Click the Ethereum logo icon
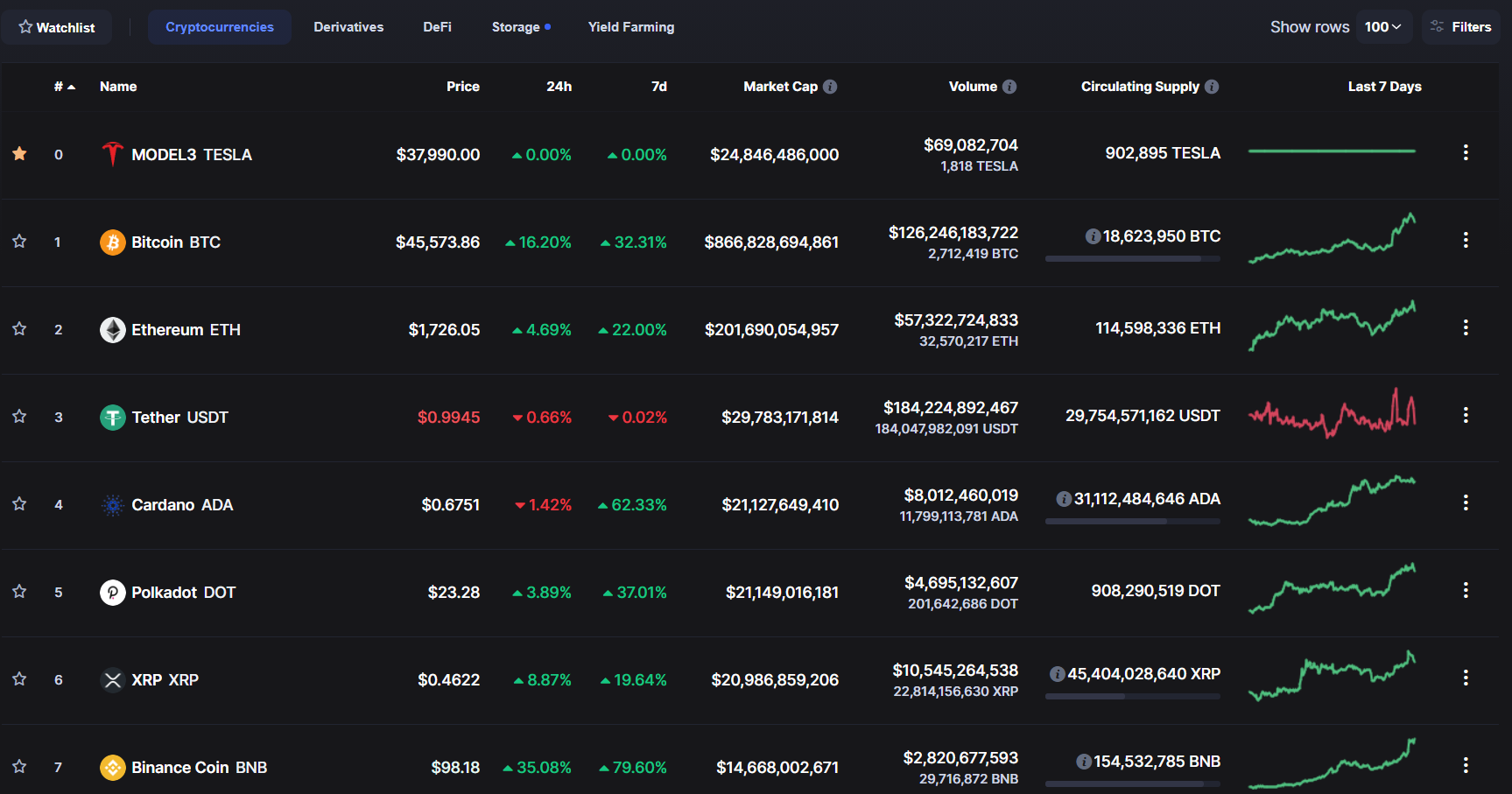Image resolution: width=1512 pixels, height=794 pixels. click(112, 329)
